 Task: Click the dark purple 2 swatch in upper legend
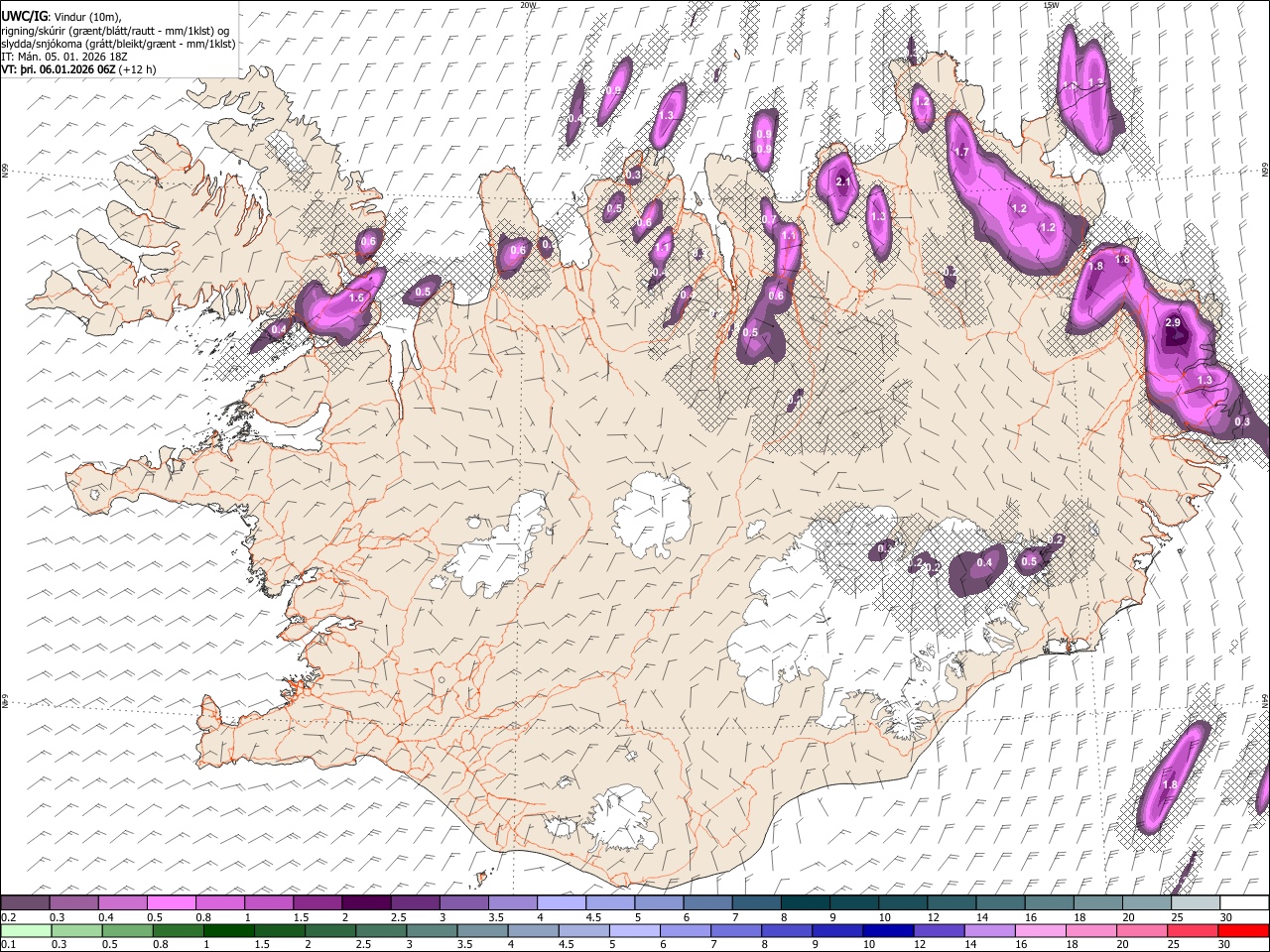(x=366, y=902)
